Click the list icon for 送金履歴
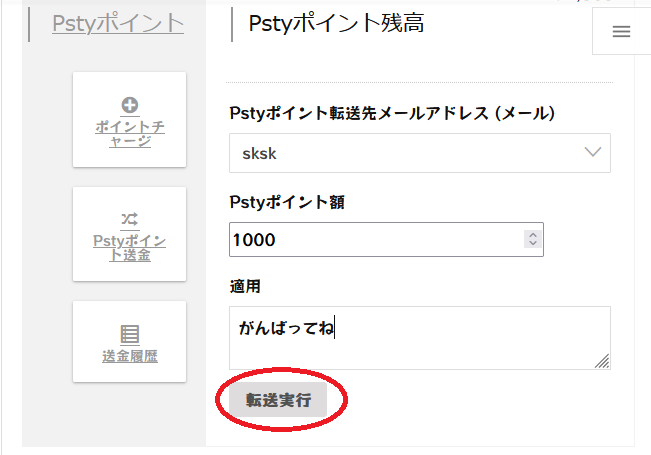 coord(130,334)
